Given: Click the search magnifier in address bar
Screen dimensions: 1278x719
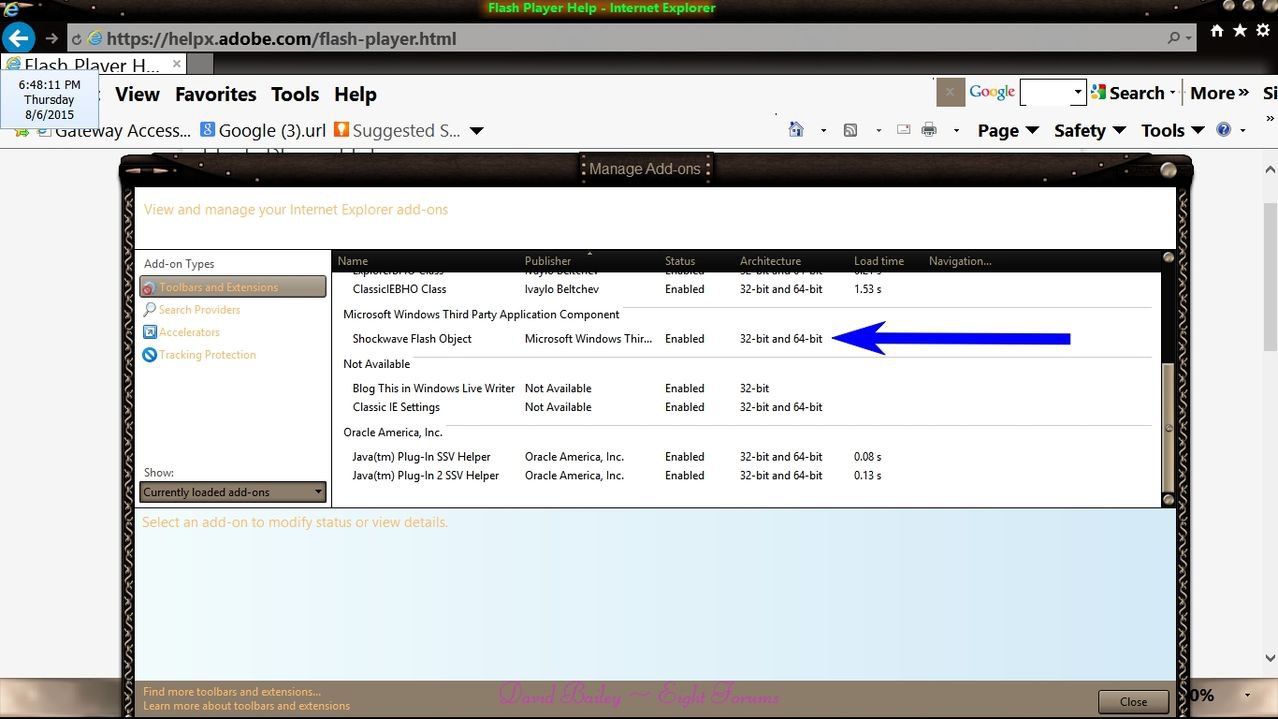Looking at the screenshot, I should click(x=1174, y=38).
